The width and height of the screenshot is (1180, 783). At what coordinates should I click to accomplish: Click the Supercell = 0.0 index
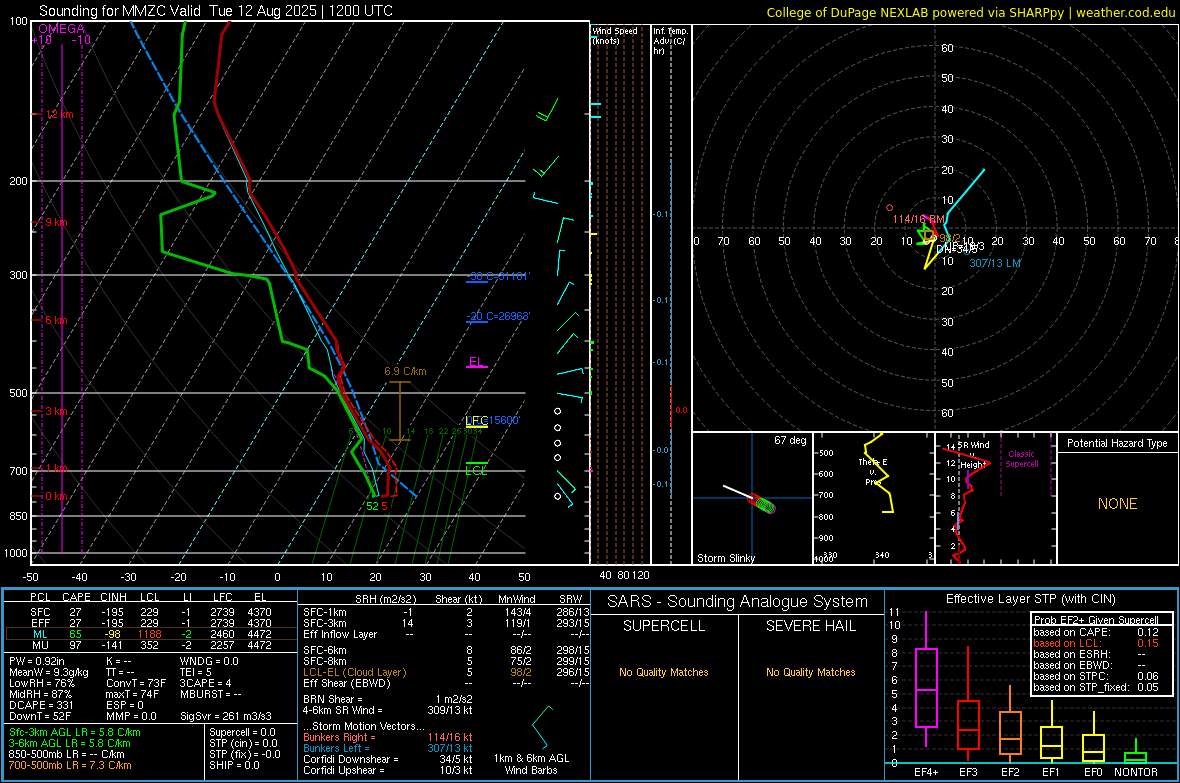click(x=242, y=732)
